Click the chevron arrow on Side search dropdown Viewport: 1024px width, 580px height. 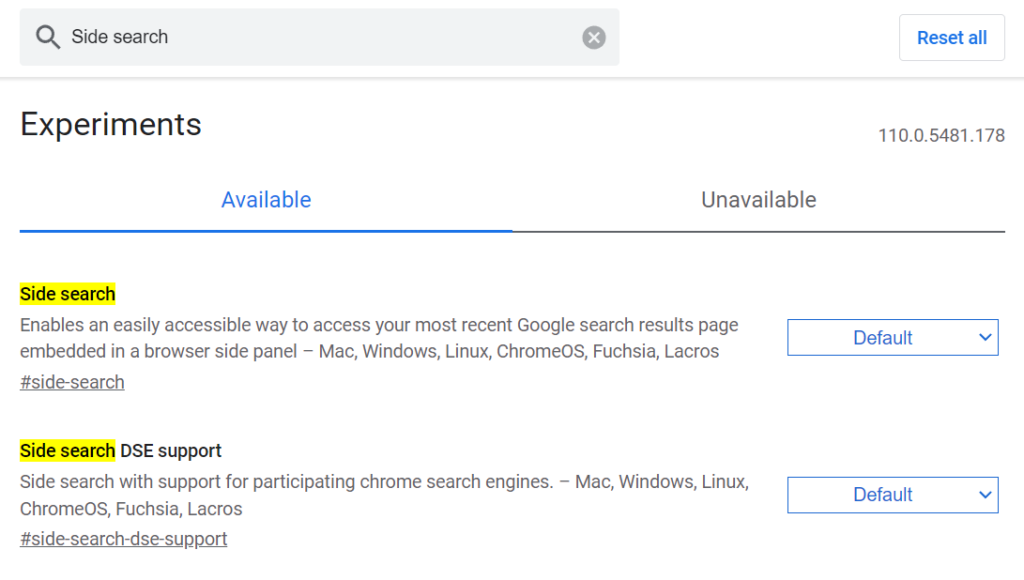tap(985, 338)
